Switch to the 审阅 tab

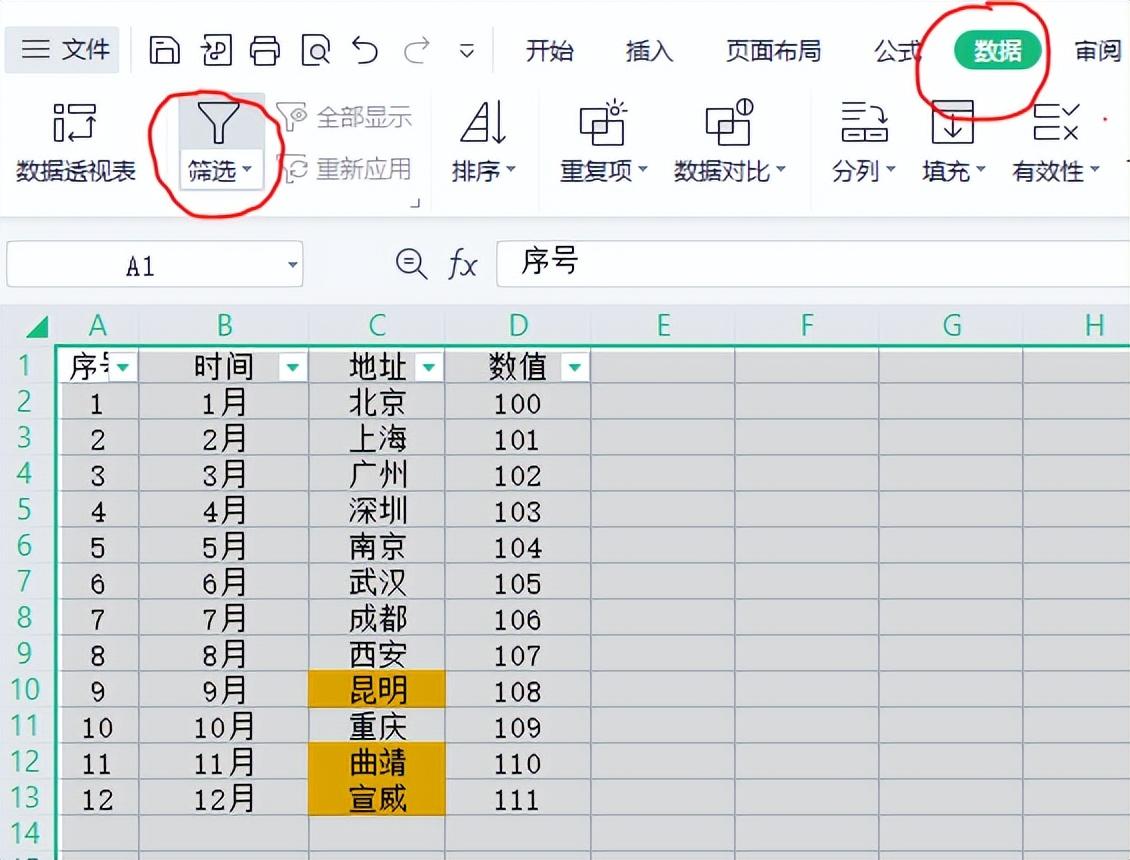[1098, 50]
